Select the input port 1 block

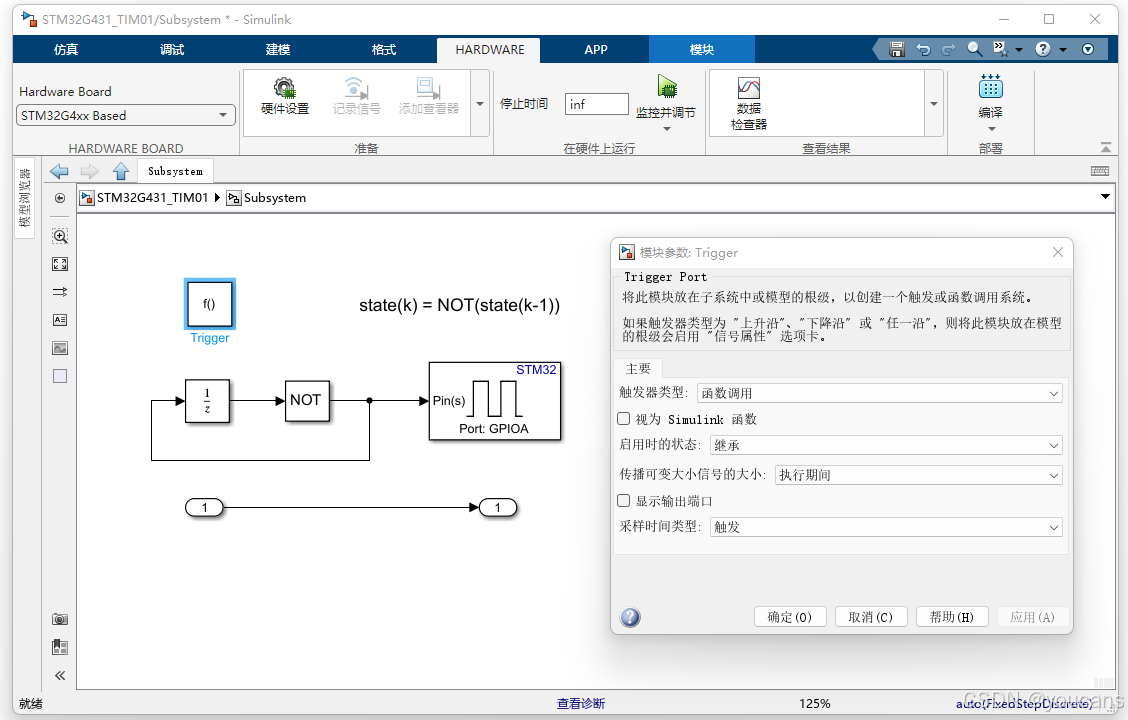(x=204, y=508)
